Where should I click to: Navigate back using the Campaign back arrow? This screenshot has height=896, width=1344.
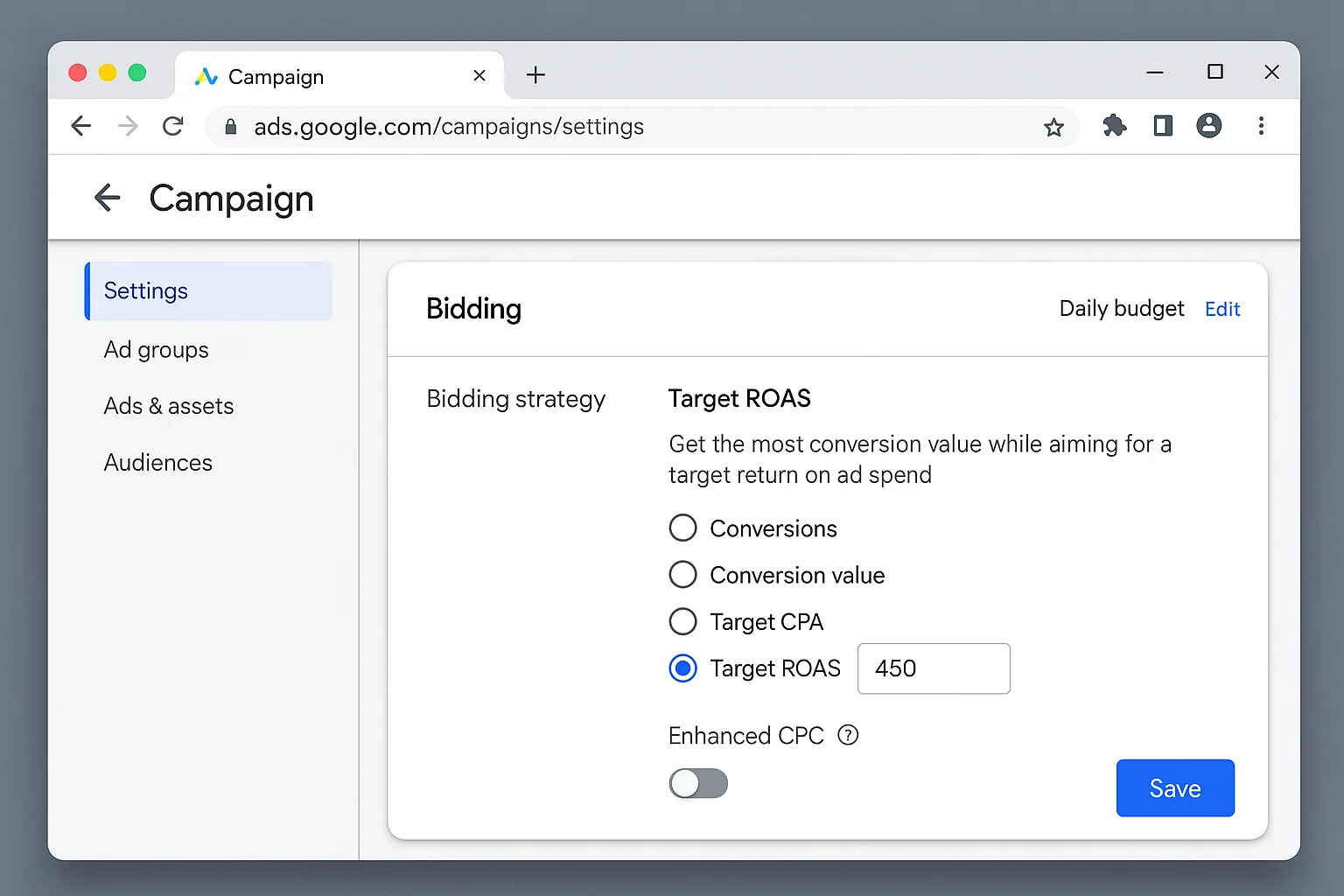[107, 198]
